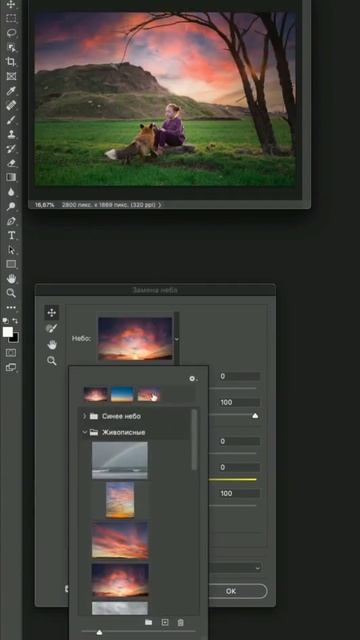The width and height of the screenshot is (360, 640).
Task: Select the Pen tool
Action: point(11,221)
